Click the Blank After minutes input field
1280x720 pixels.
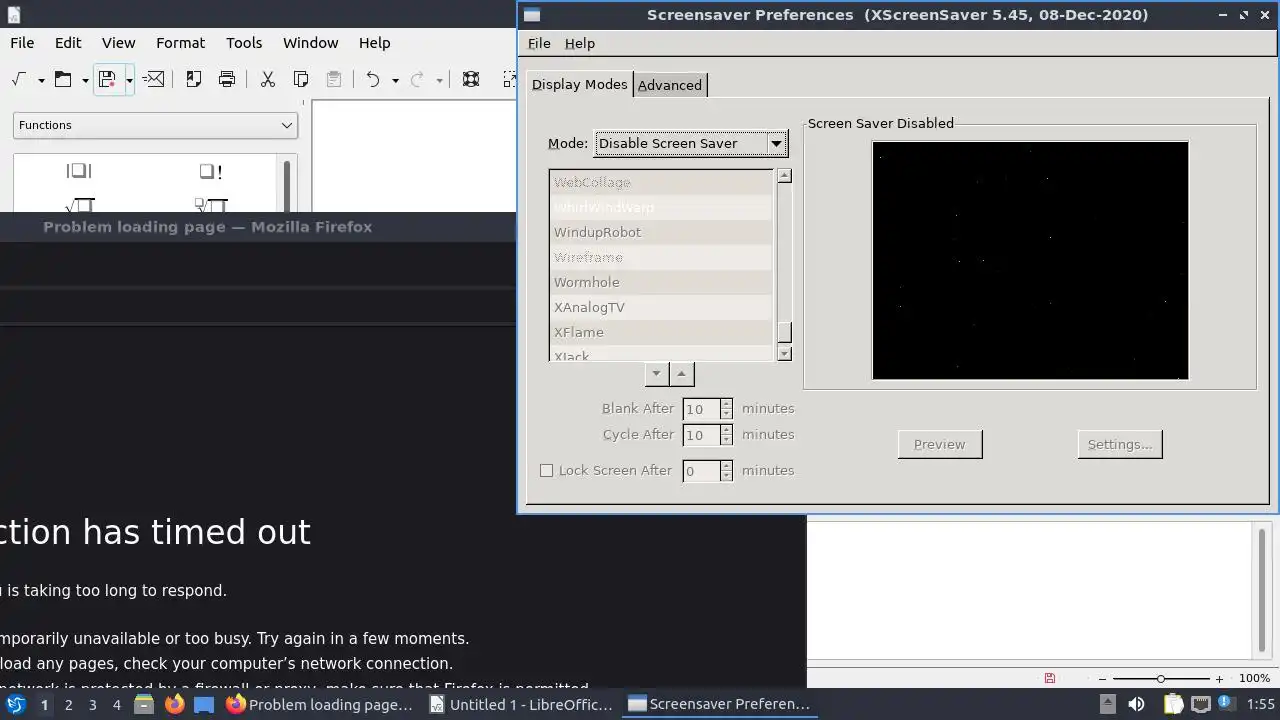[x=701, y=409]
